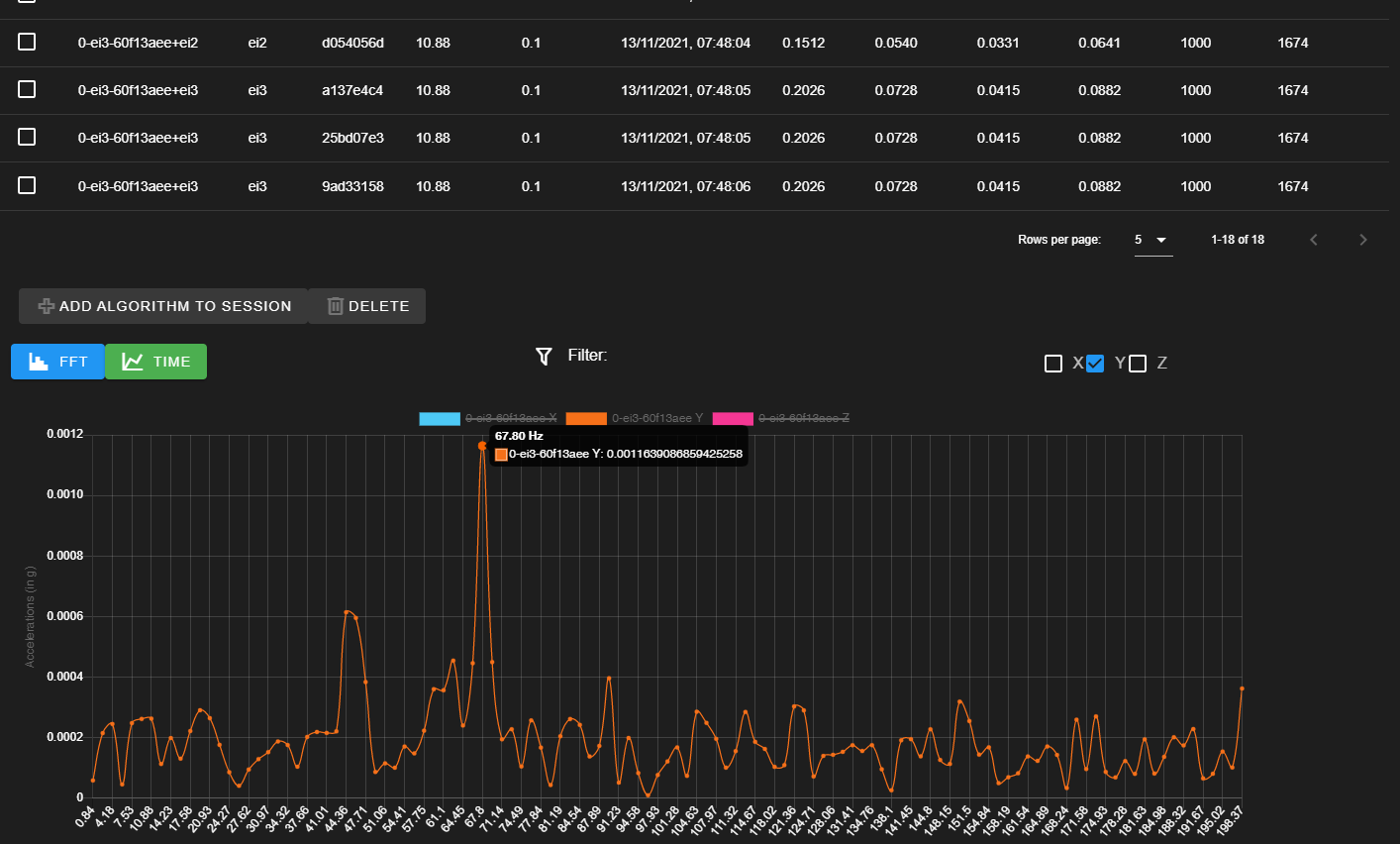Screen dimensions: 1400x844
Task: Click the Filter funnel icon
Action: click(544, 356)
